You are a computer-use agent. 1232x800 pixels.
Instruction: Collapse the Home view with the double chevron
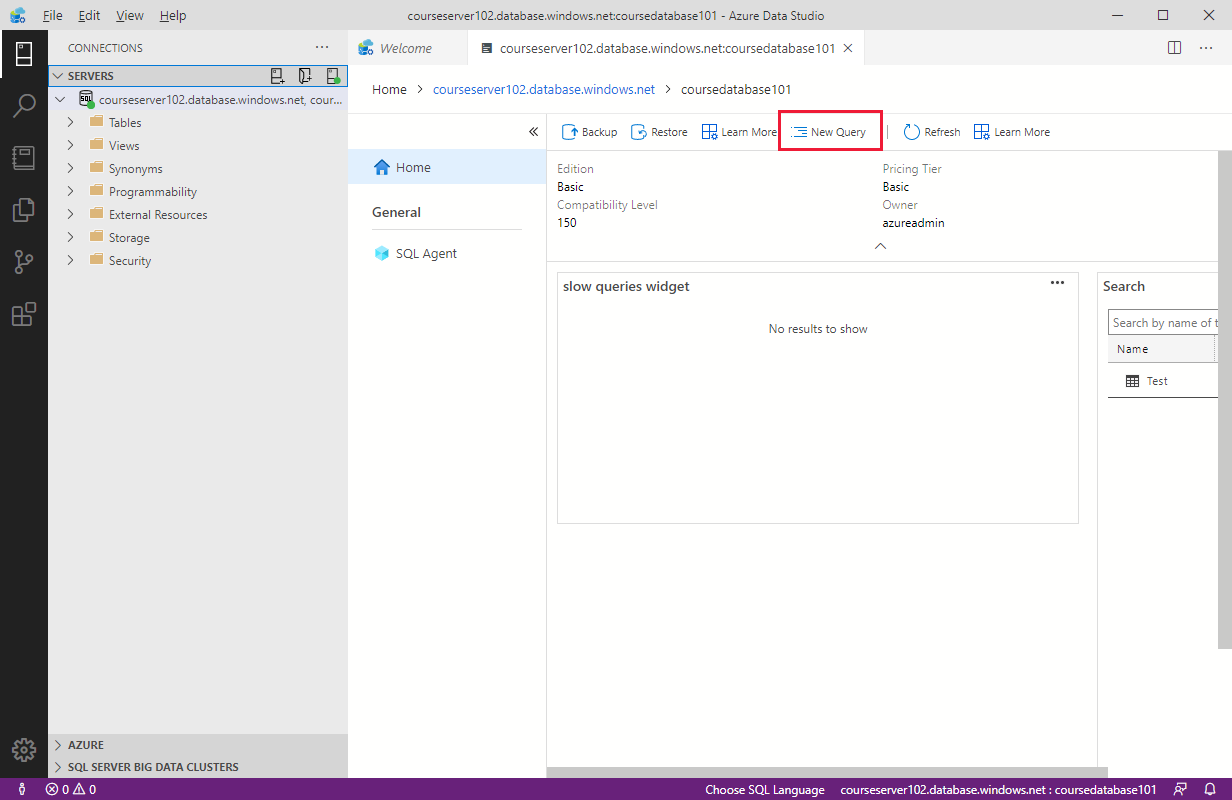click(x=533, y=131)
